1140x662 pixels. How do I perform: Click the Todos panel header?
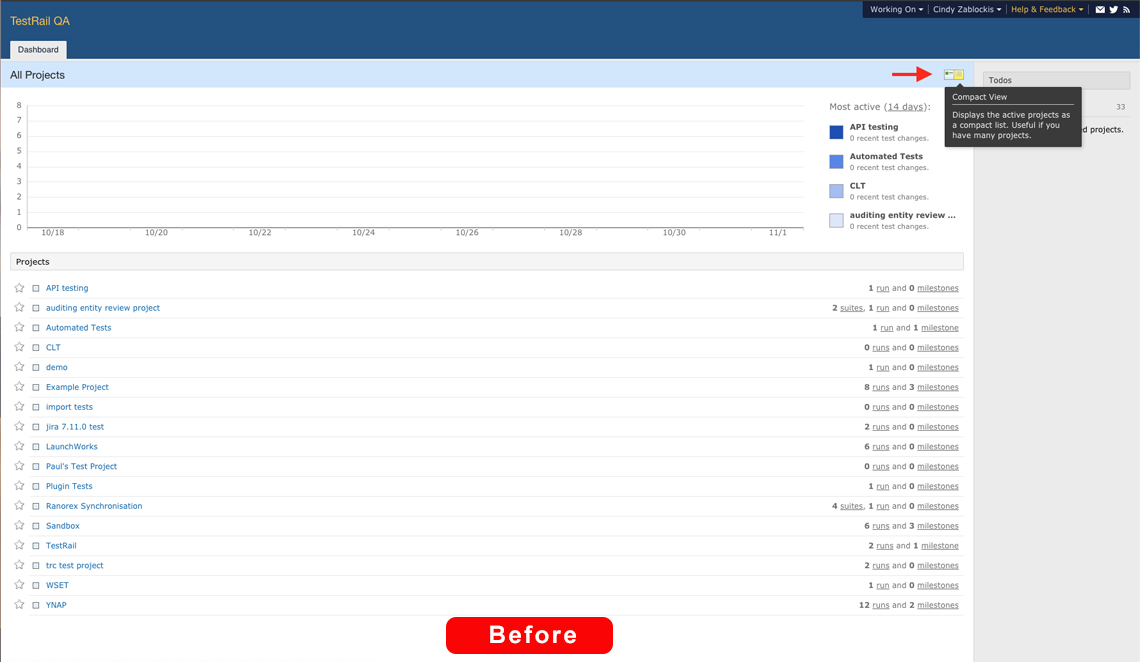click(1056, 80)
